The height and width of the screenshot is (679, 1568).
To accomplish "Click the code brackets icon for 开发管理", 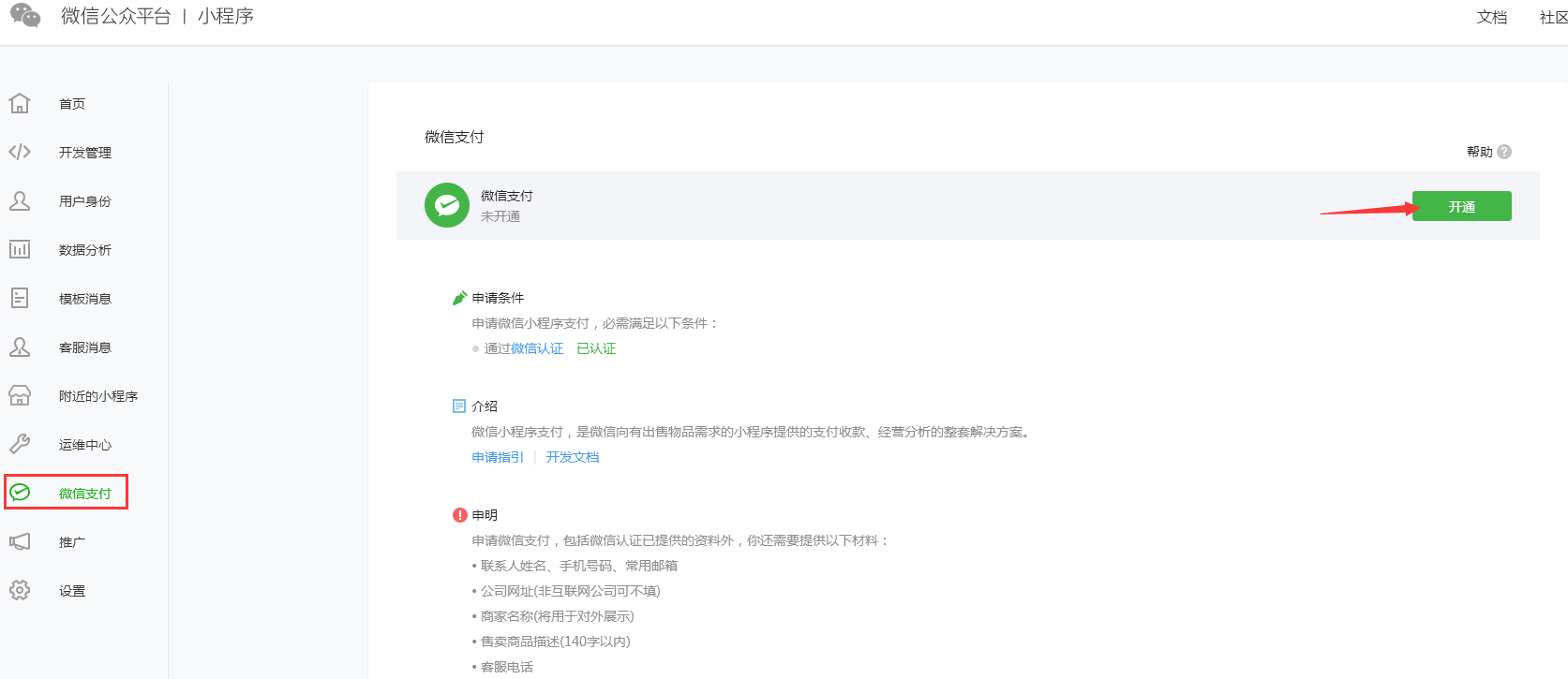I will coord(20,152).
